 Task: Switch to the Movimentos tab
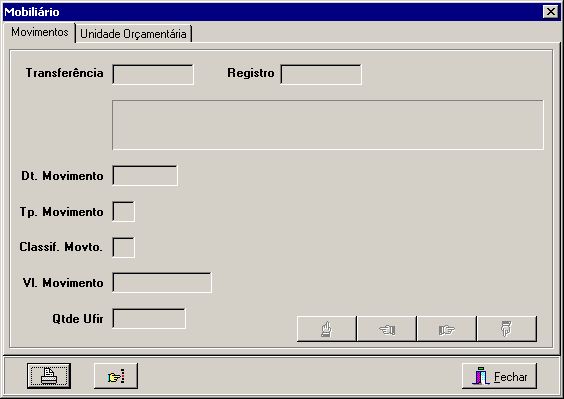pos(40,32)
